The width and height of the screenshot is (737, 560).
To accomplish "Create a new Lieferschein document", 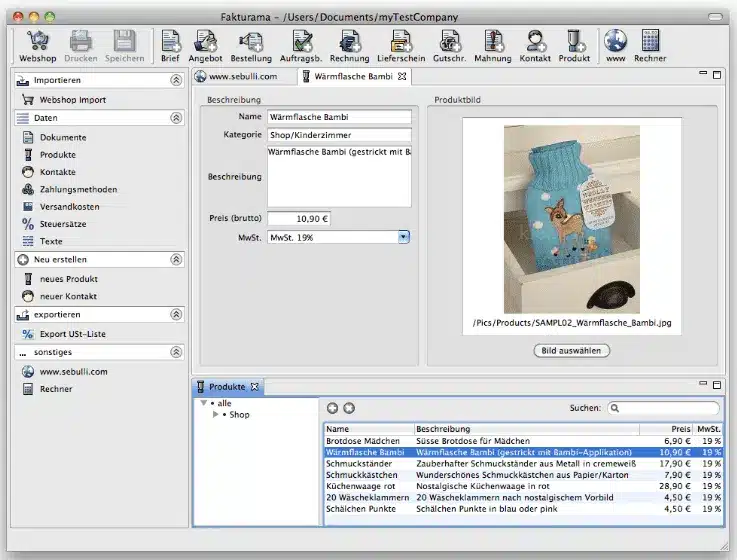I will click(x=400, y=46).
